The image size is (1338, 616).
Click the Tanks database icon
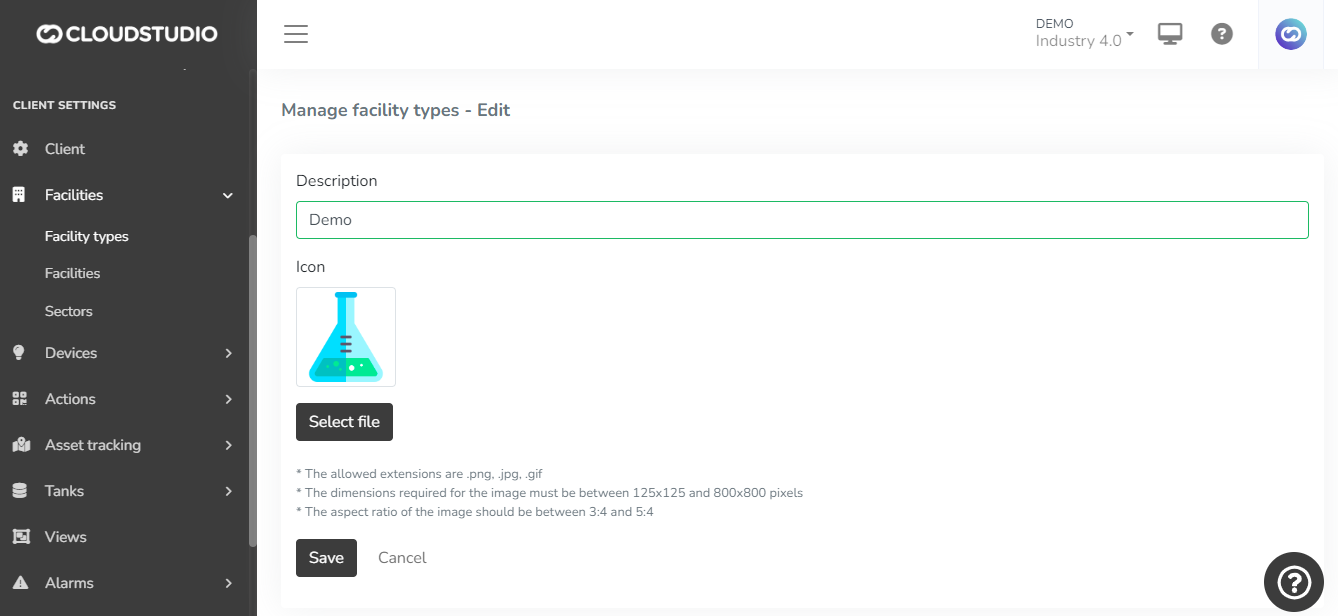coord(20,491)
